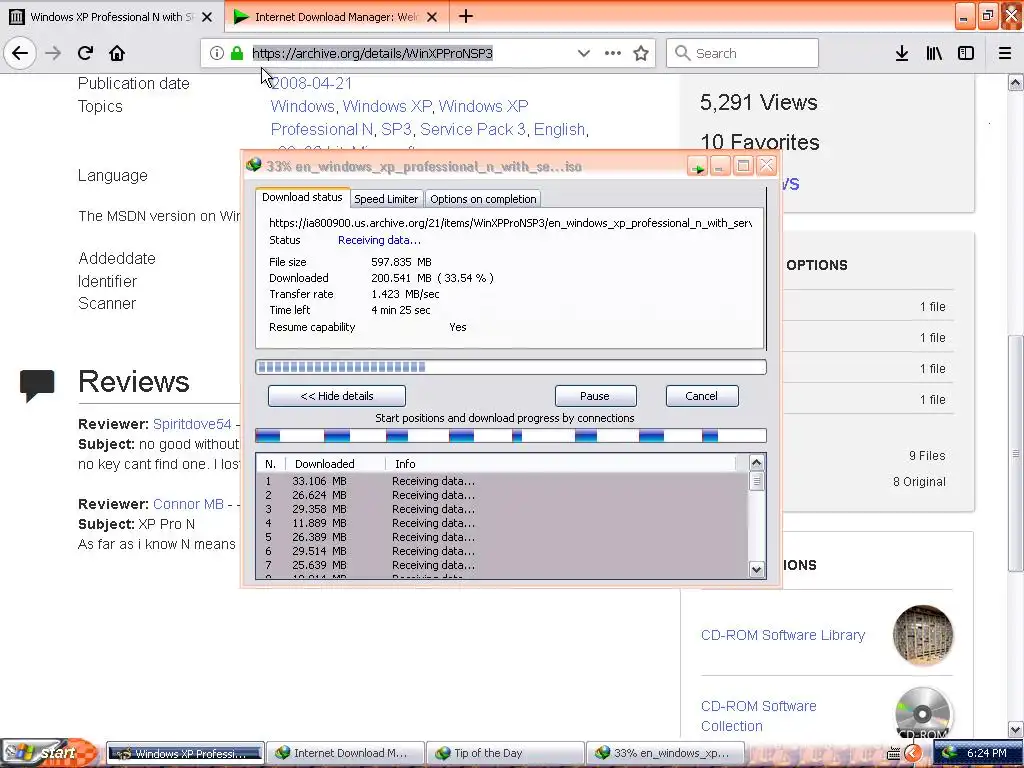Click the Search input field
This screenshot has width=1024, height=768.
point(742,53)
